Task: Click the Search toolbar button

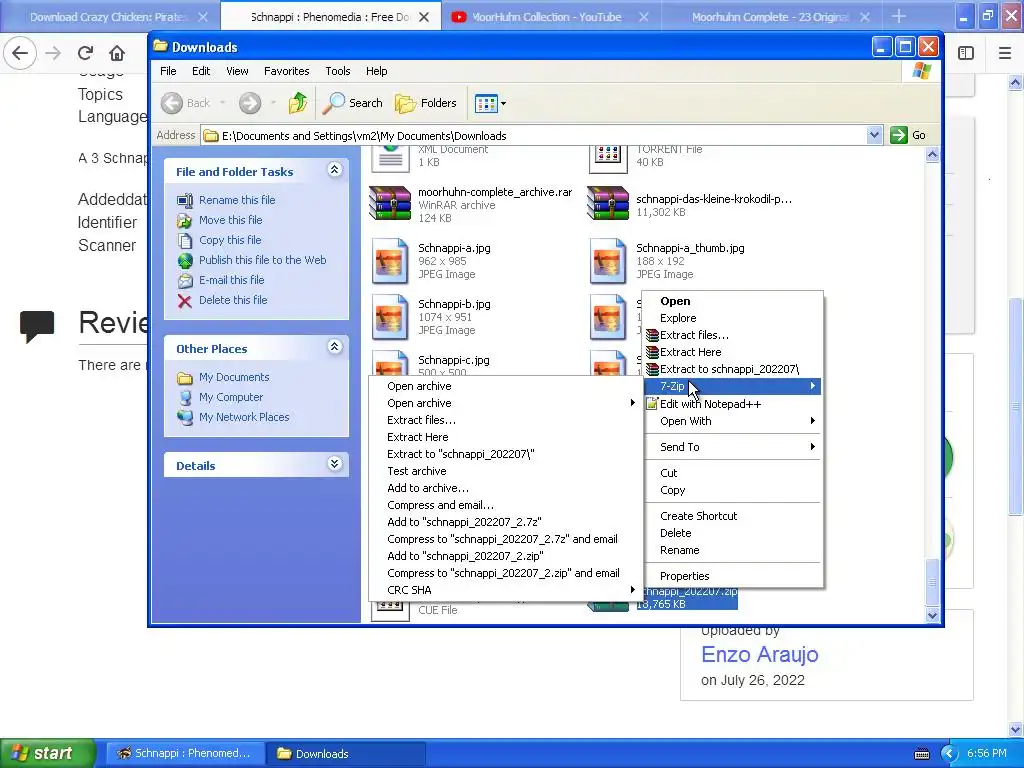Action: (x=353, y=103)
